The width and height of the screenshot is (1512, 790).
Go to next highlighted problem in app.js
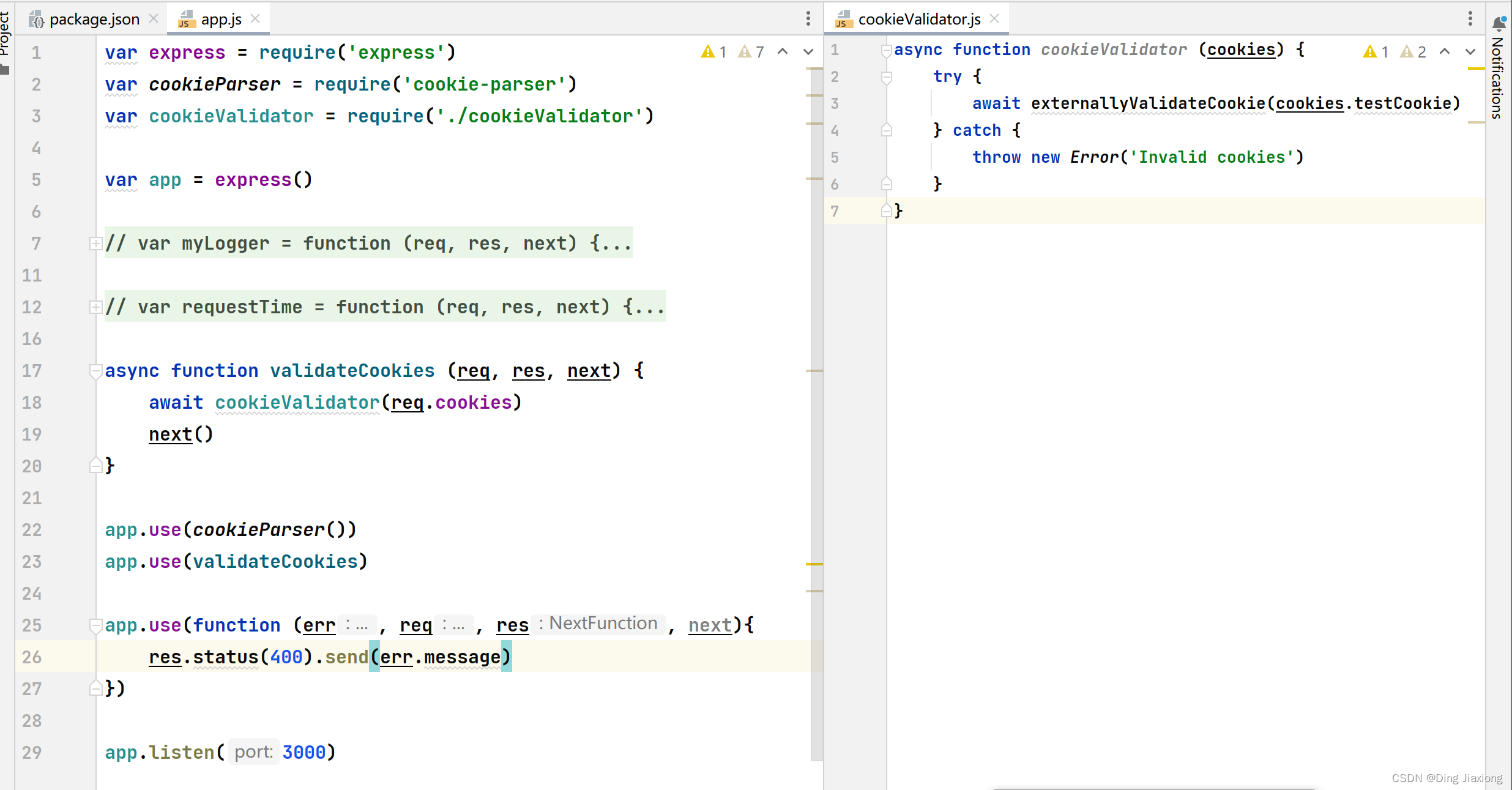coord(808,51)
